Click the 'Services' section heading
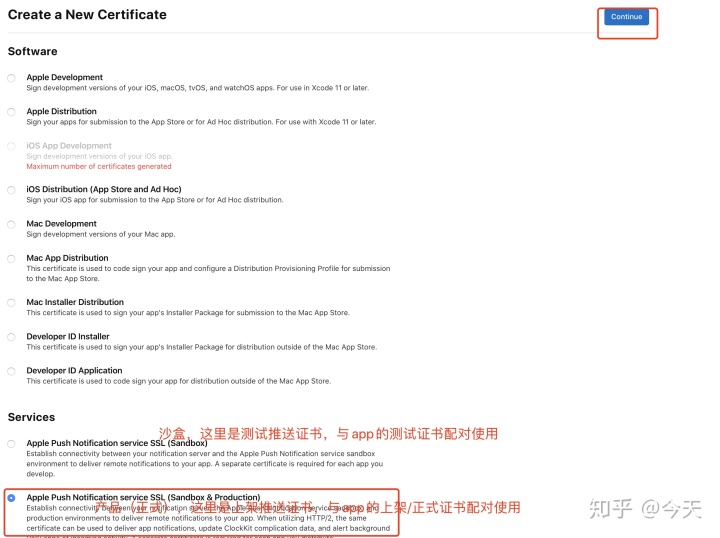720x538 pixels. [31, 417]
